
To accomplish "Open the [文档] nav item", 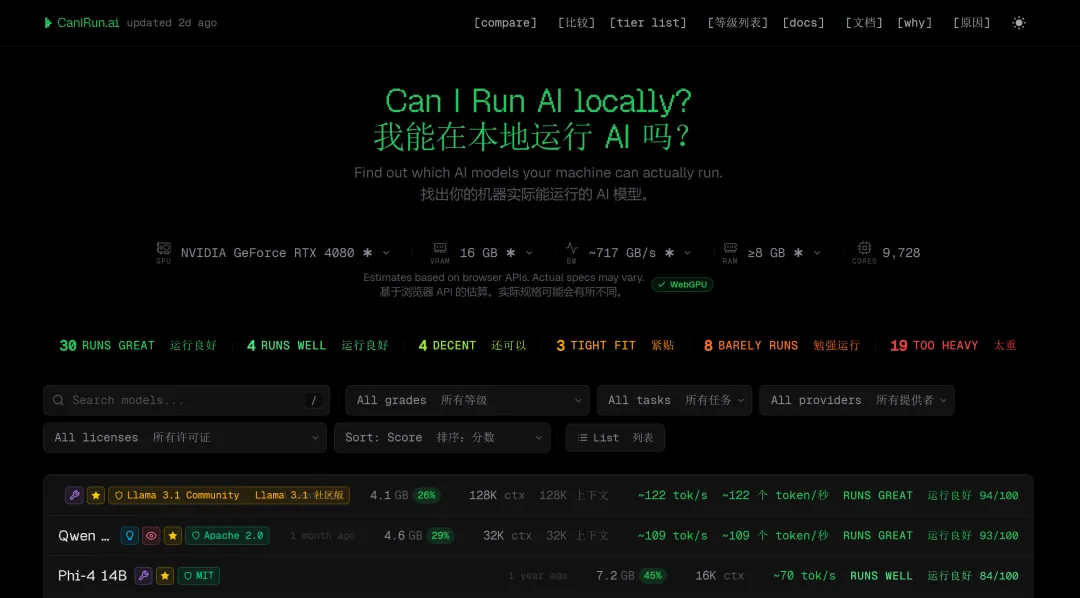I will (x=864, y=23).
